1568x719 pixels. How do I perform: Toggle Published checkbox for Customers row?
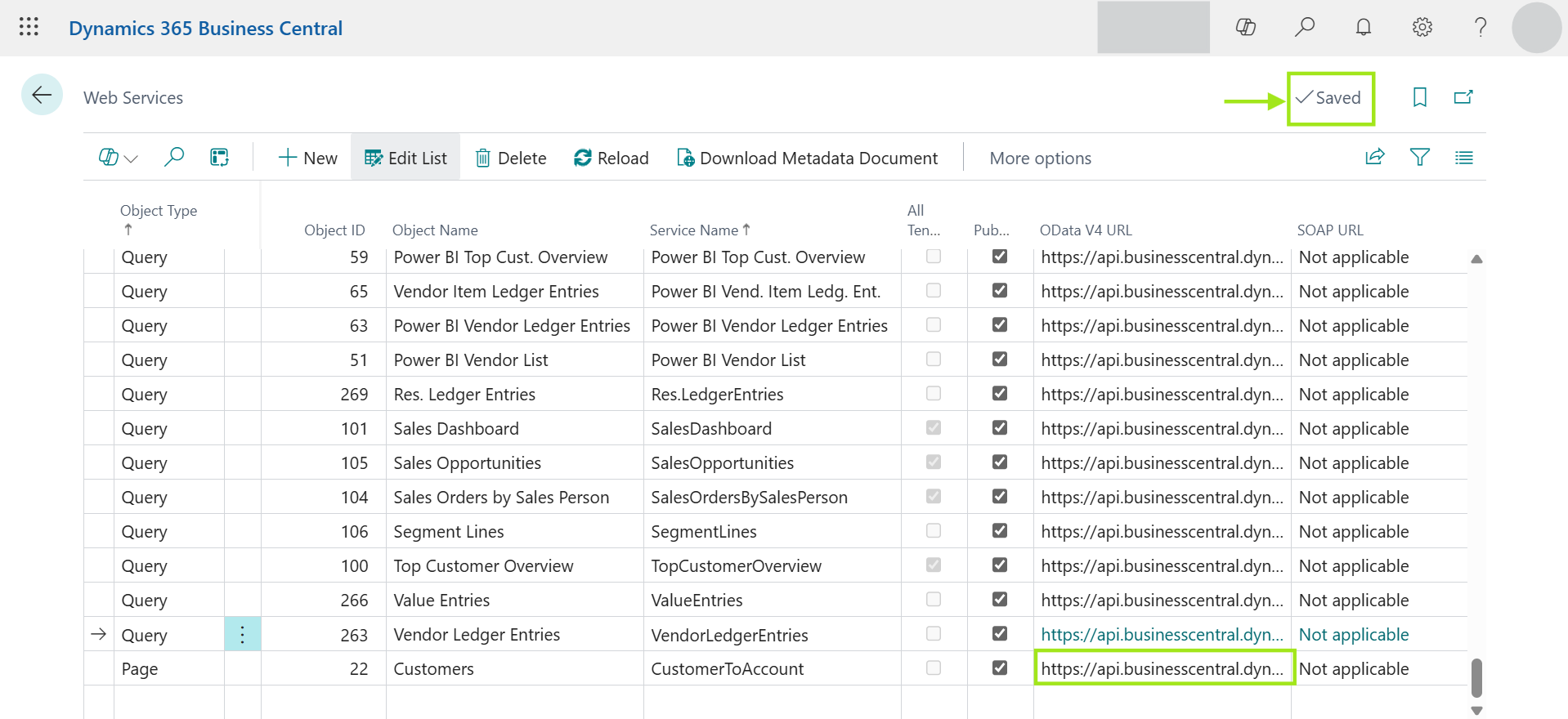click(999, 668)
